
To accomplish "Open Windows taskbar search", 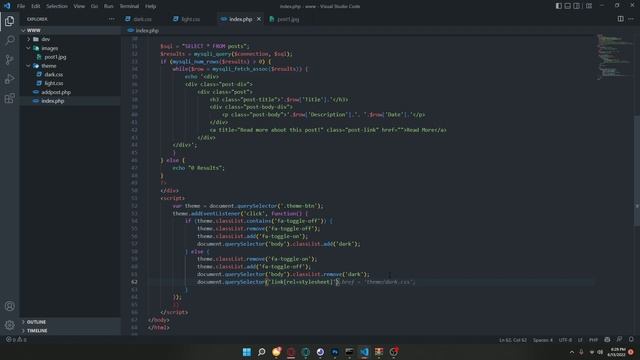I will tap(262, 352).
